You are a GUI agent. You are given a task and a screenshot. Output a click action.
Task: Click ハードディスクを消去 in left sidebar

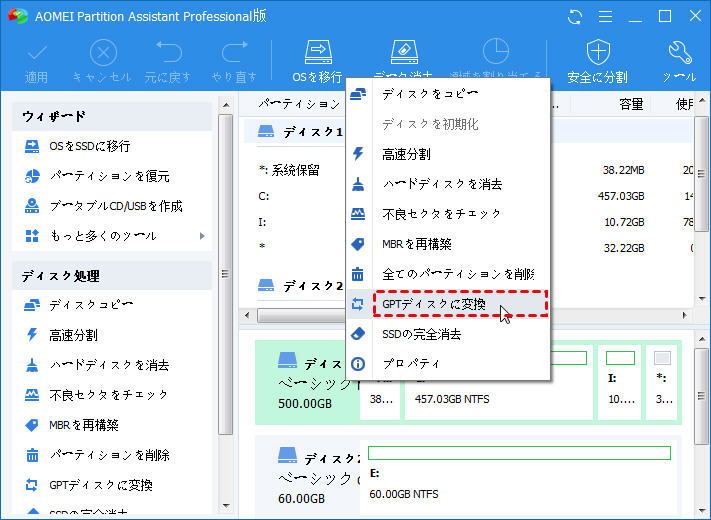coord(109,365)
